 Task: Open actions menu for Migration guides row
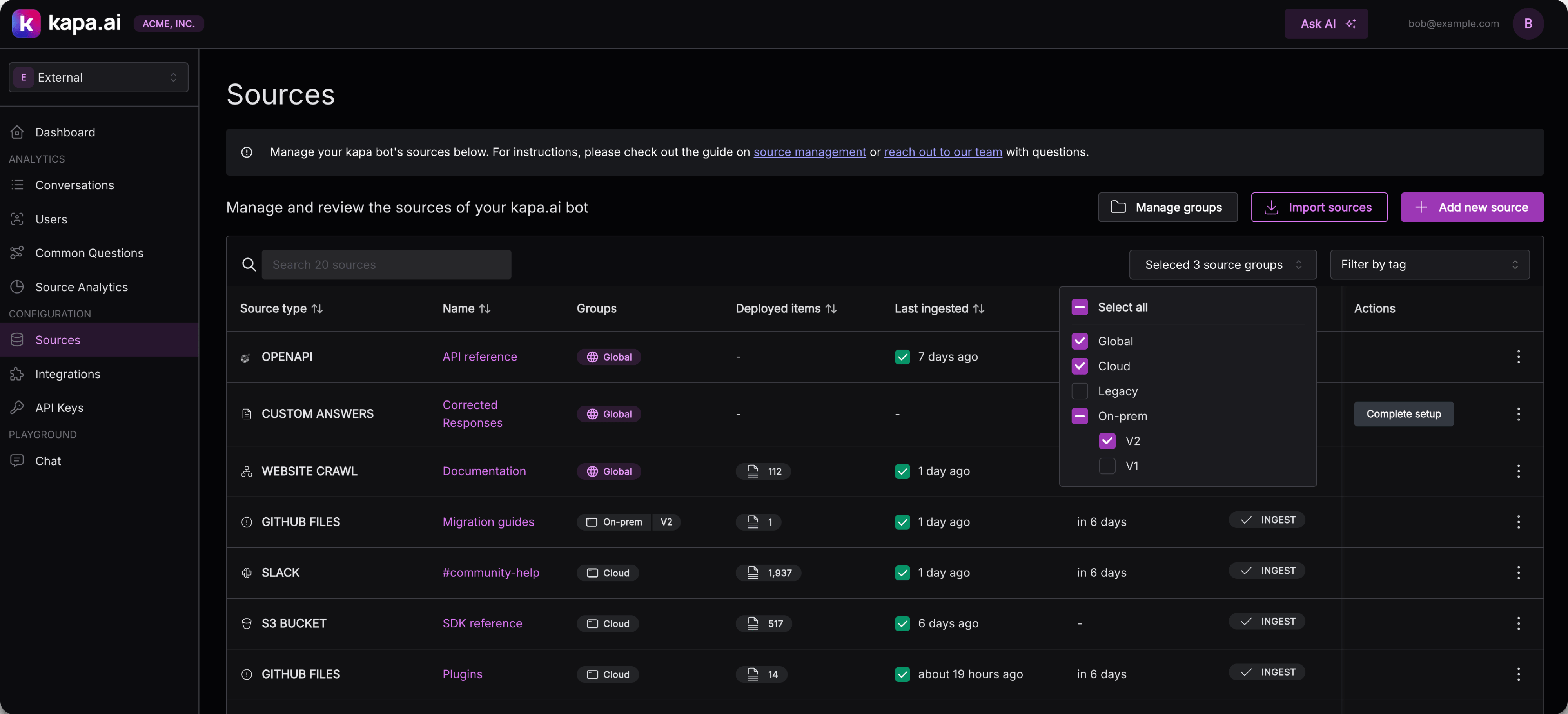1518,522
